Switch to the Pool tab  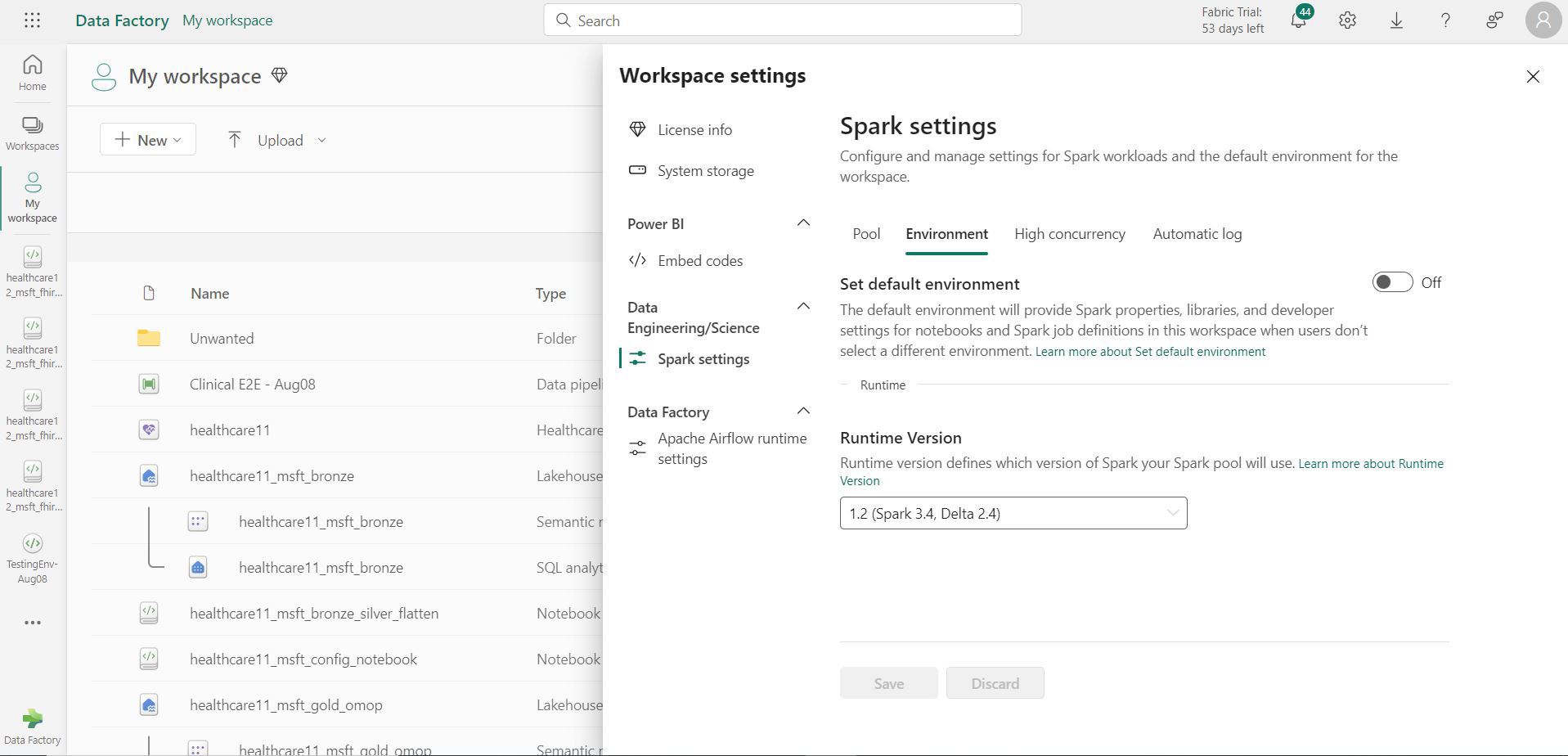coord(866,234)
